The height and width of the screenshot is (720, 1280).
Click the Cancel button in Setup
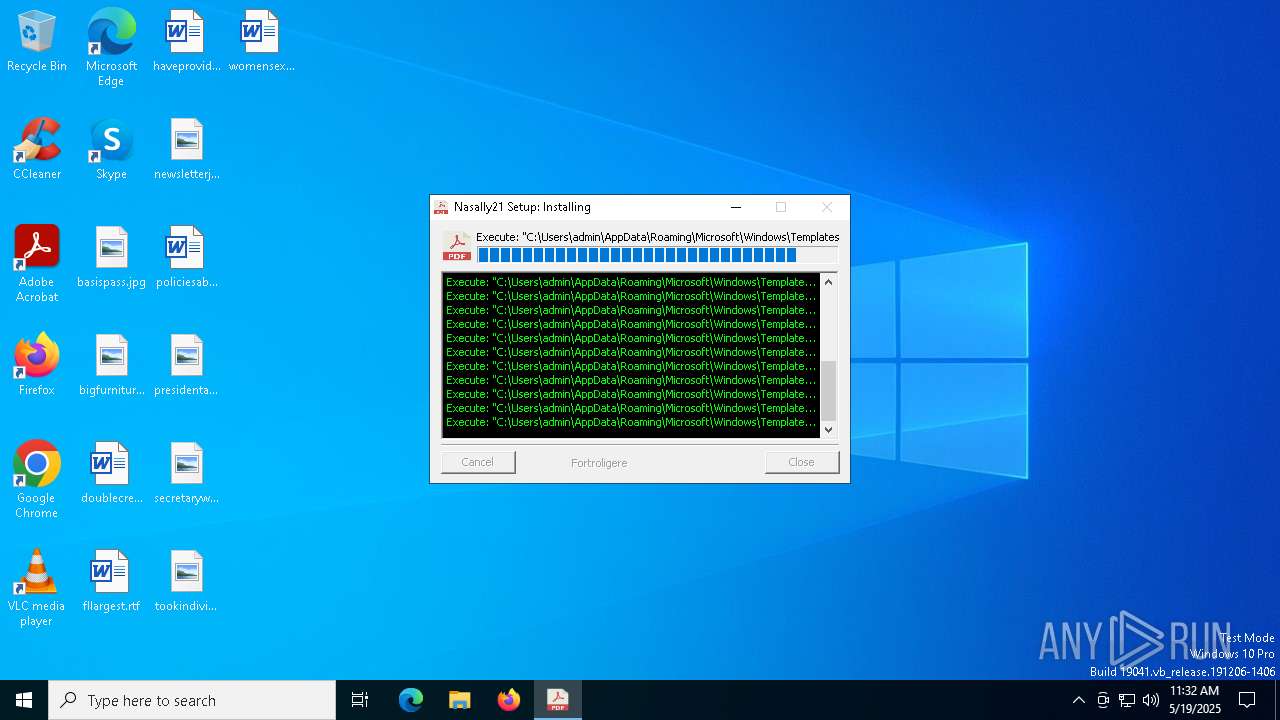point(478,462)
